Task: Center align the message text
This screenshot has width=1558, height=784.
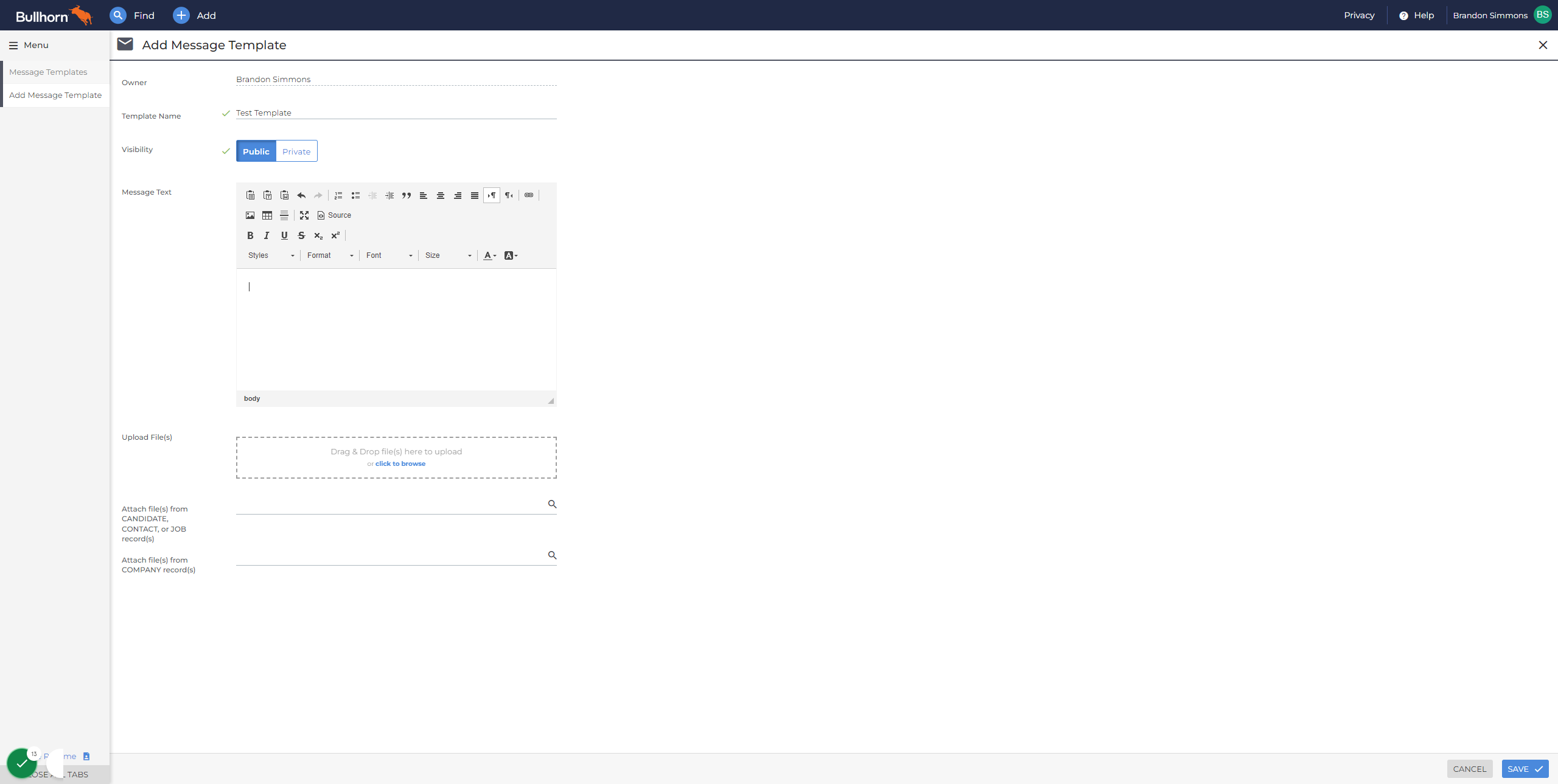Action: pos(441,195)
